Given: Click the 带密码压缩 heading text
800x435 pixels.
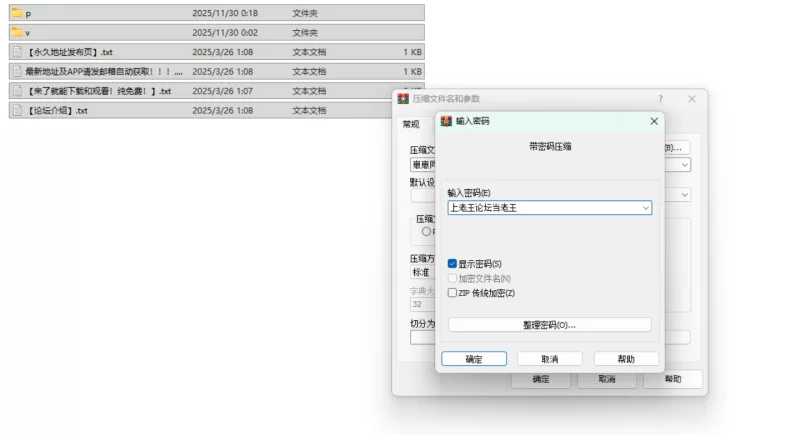Looking at the screenshot, I should [550, 146].
